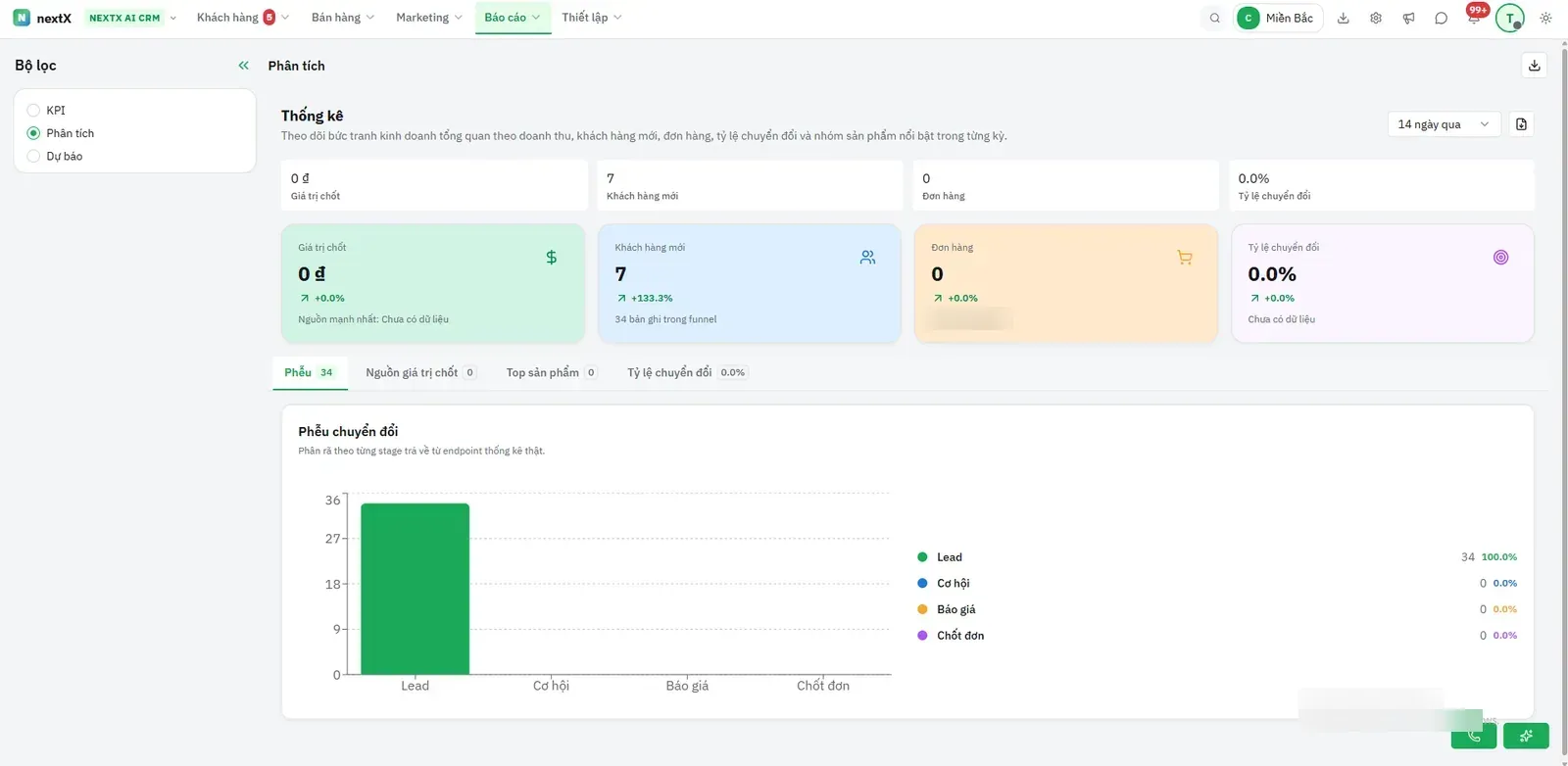Open the search magnifier in the top bar

[x=1215, y=18]
